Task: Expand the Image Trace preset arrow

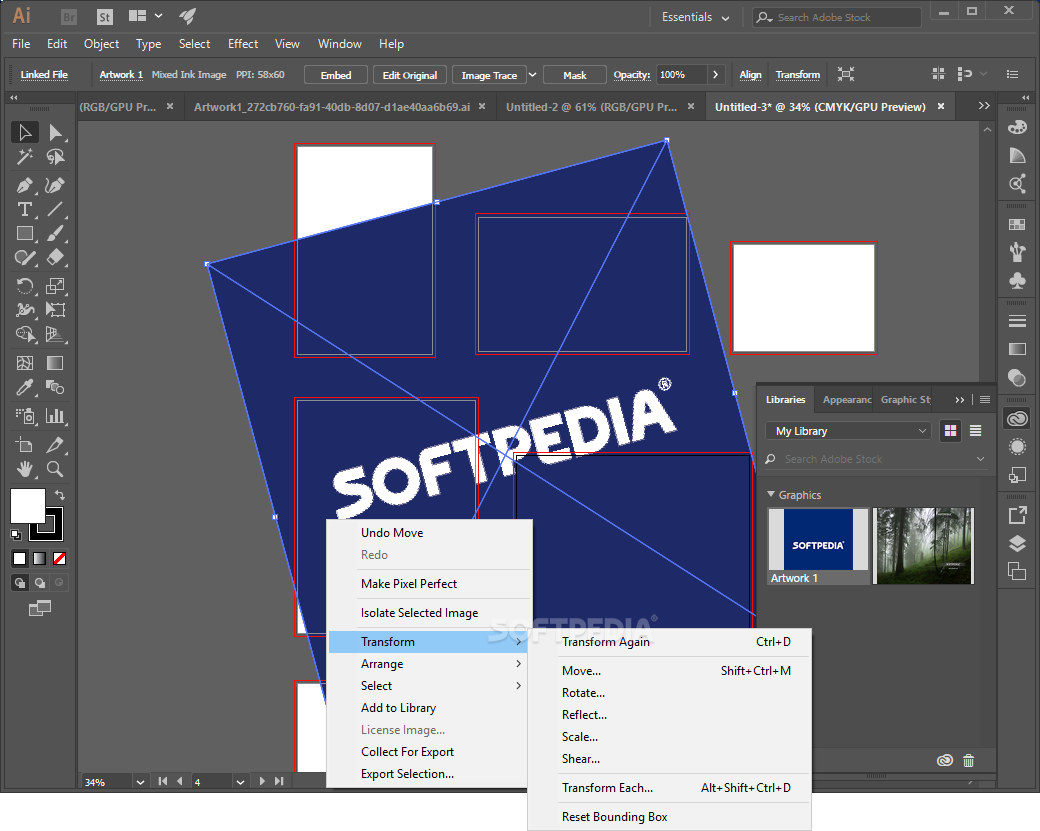Action: (533, 75)
